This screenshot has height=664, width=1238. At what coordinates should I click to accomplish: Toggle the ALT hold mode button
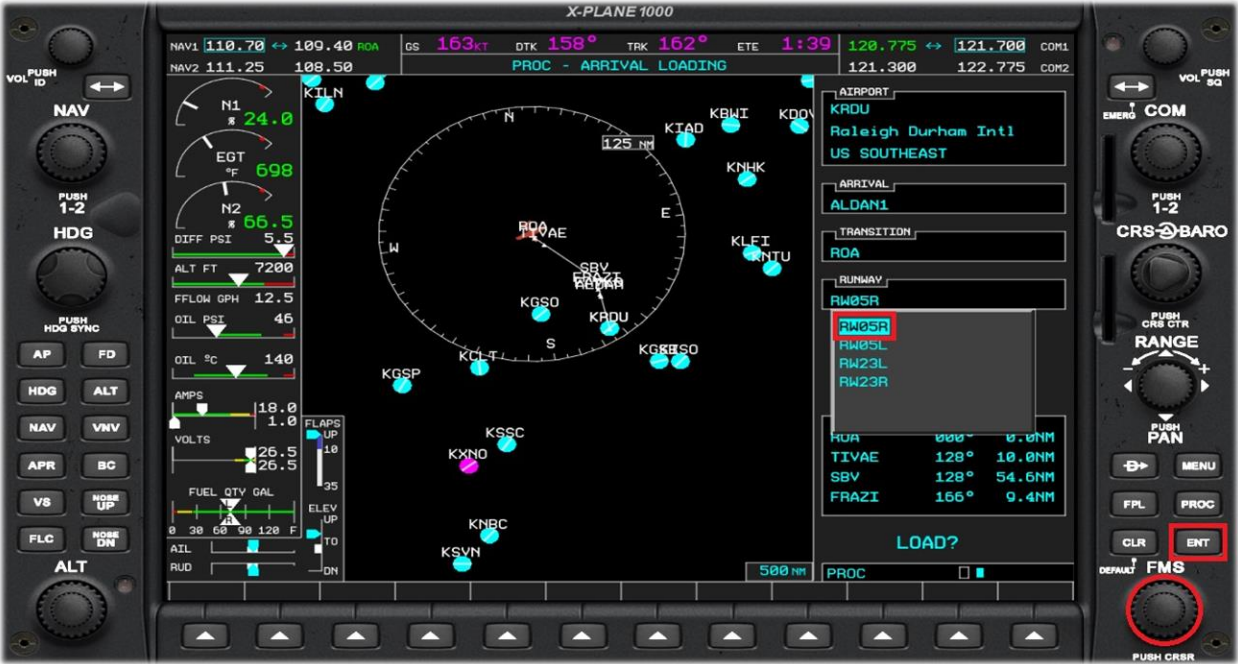click(x=105, y=391)
